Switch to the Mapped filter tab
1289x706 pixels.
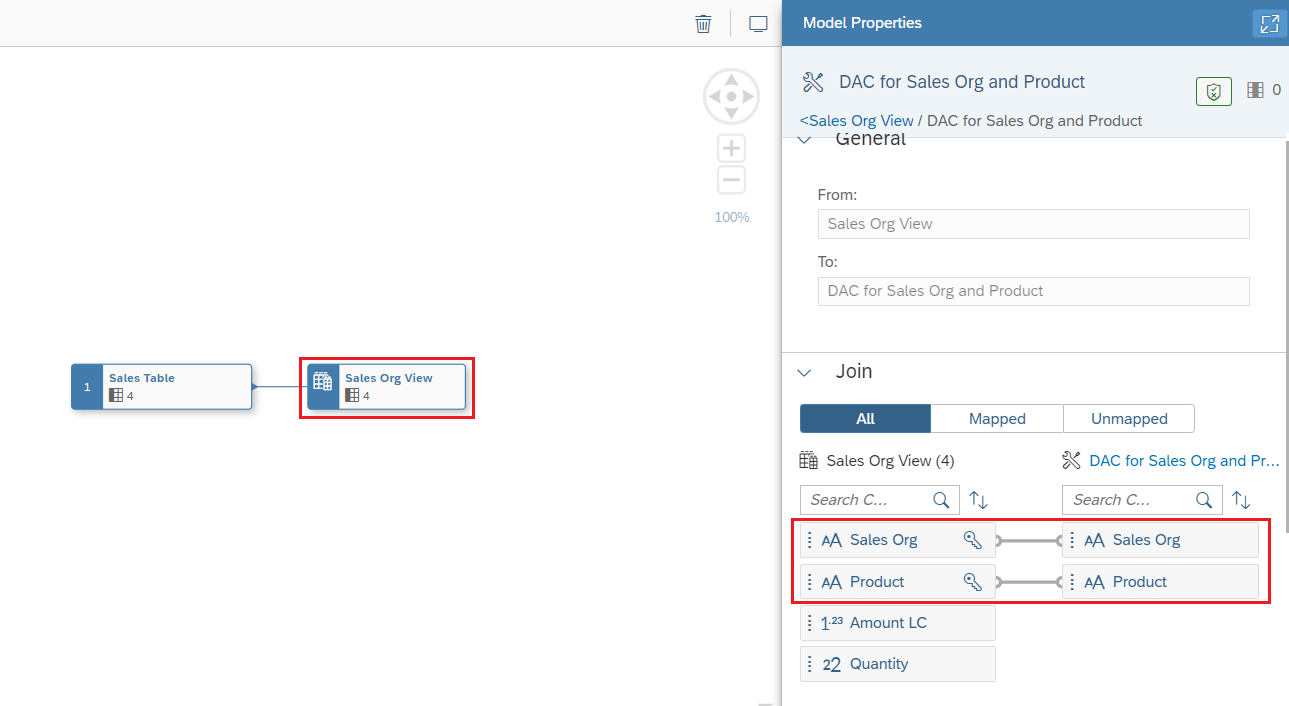997,419
